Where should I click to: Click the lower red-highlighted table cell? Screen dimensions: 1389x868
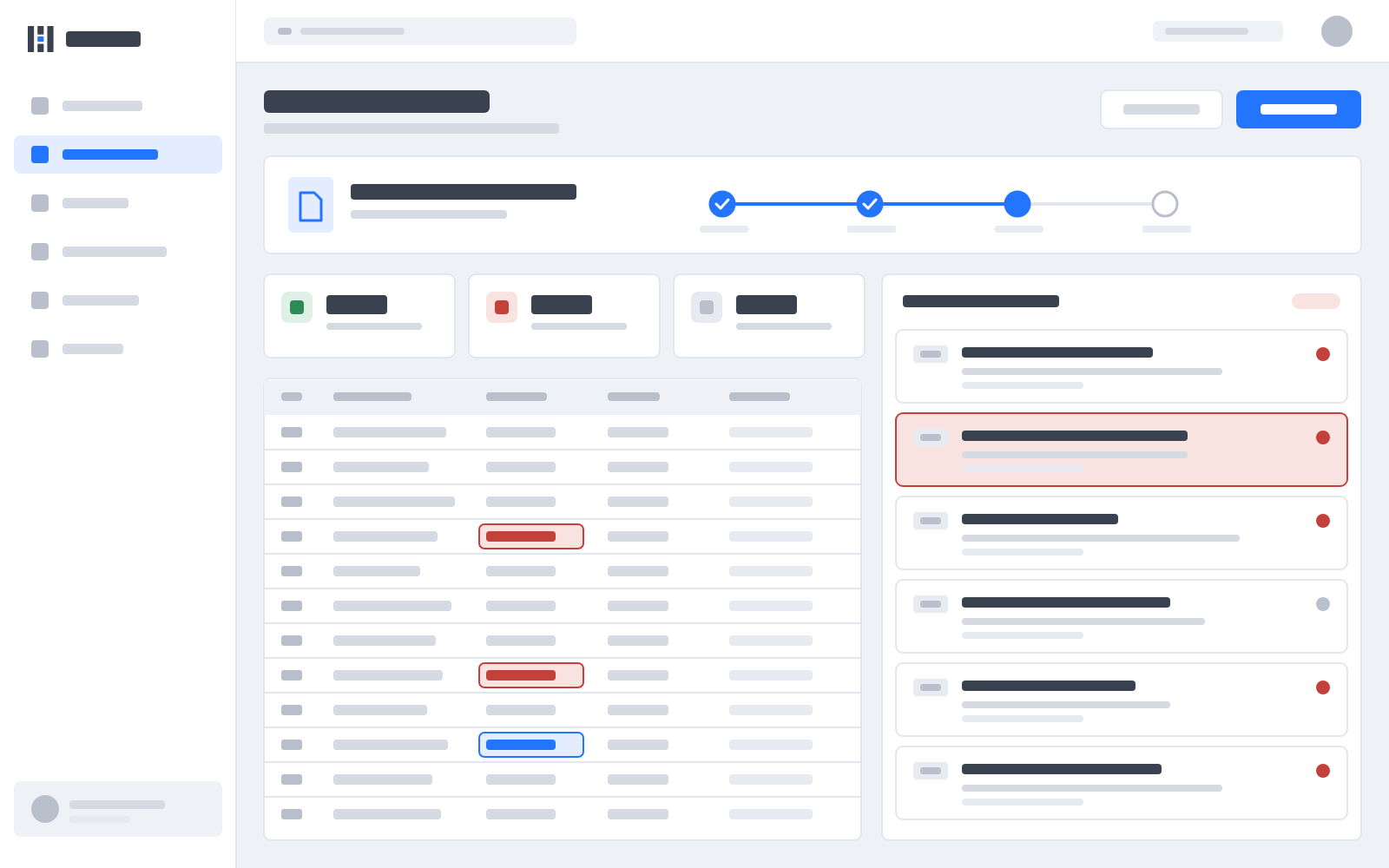531,675
